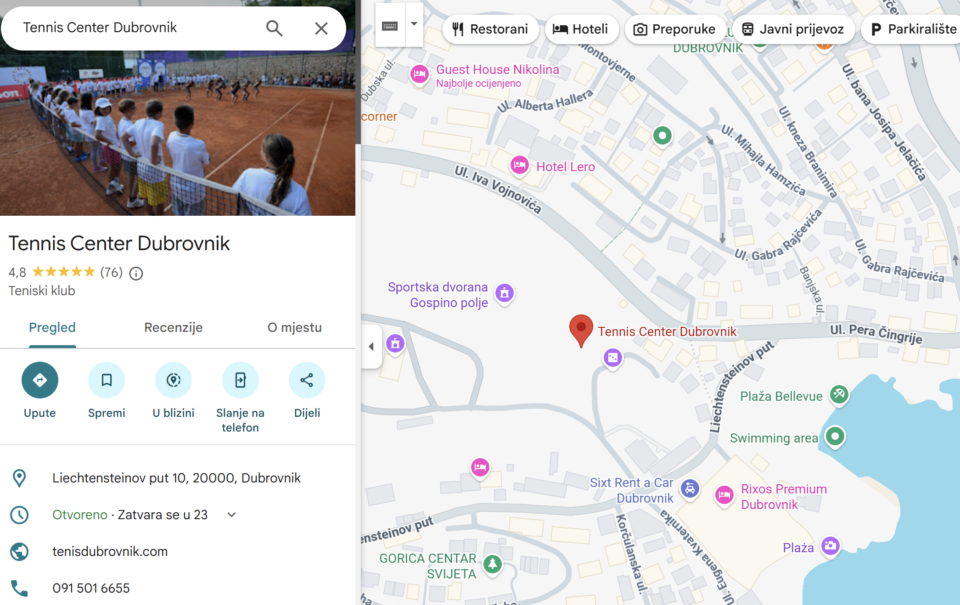The image size is (960, 605).
Task: Click the U blizini nearby icon
Action: click(173, 380)
